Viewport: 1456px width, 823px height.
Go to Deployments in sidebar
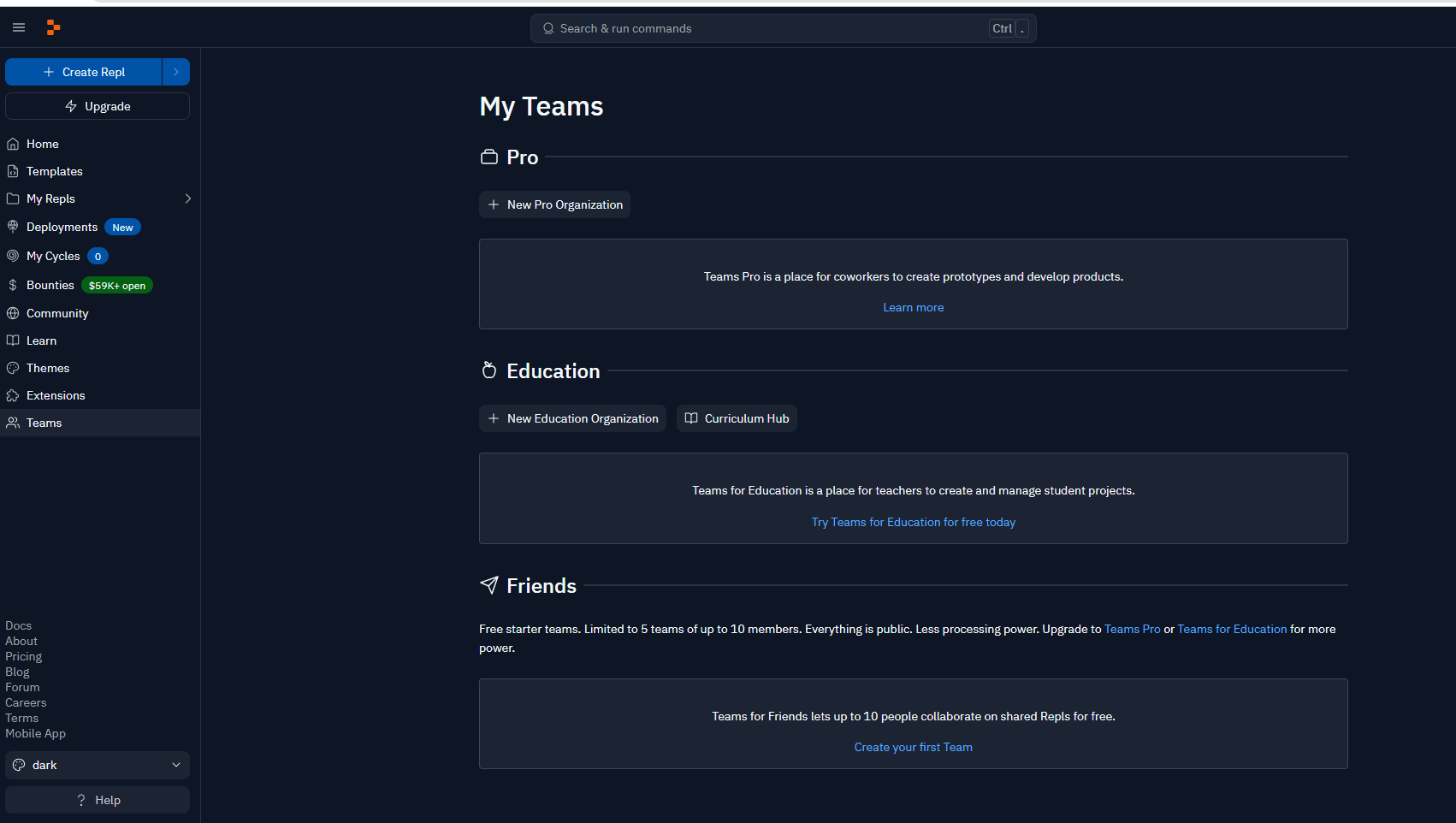pyautogui.click(x=100, y=227)
